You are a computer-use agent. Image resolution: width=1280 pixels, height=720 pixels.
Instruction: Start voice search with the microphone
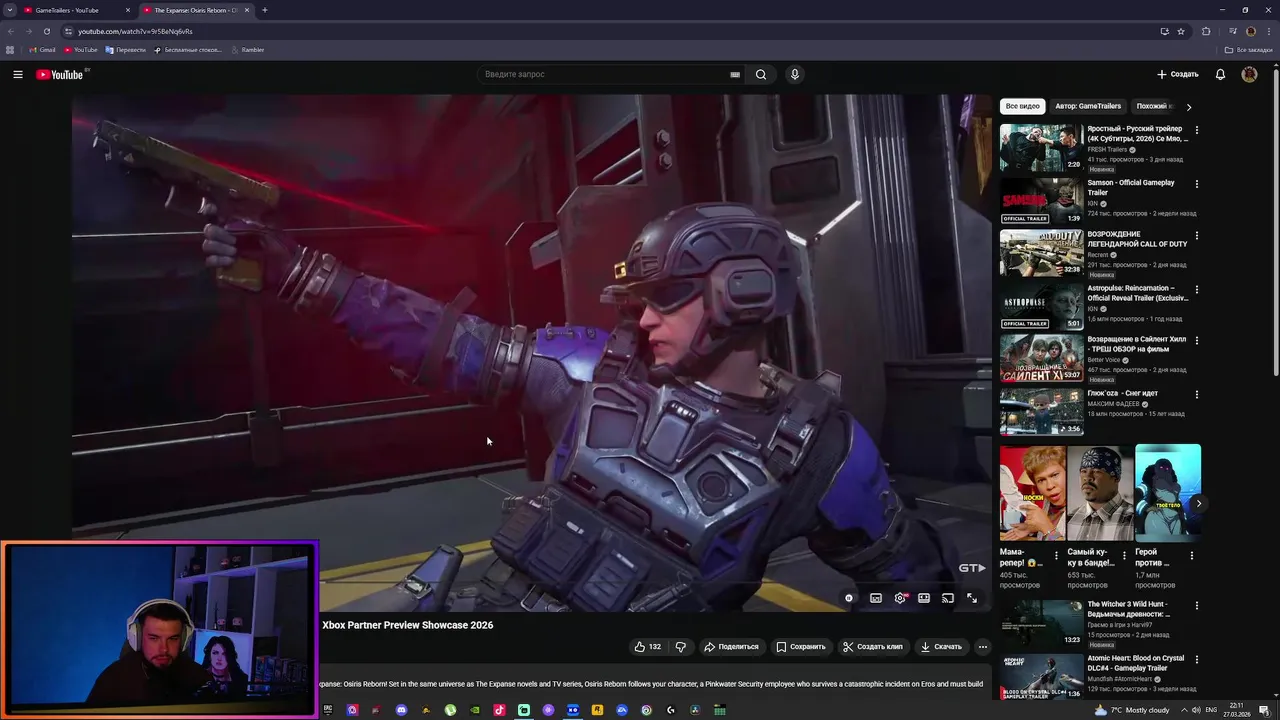(x=795, y=74)
